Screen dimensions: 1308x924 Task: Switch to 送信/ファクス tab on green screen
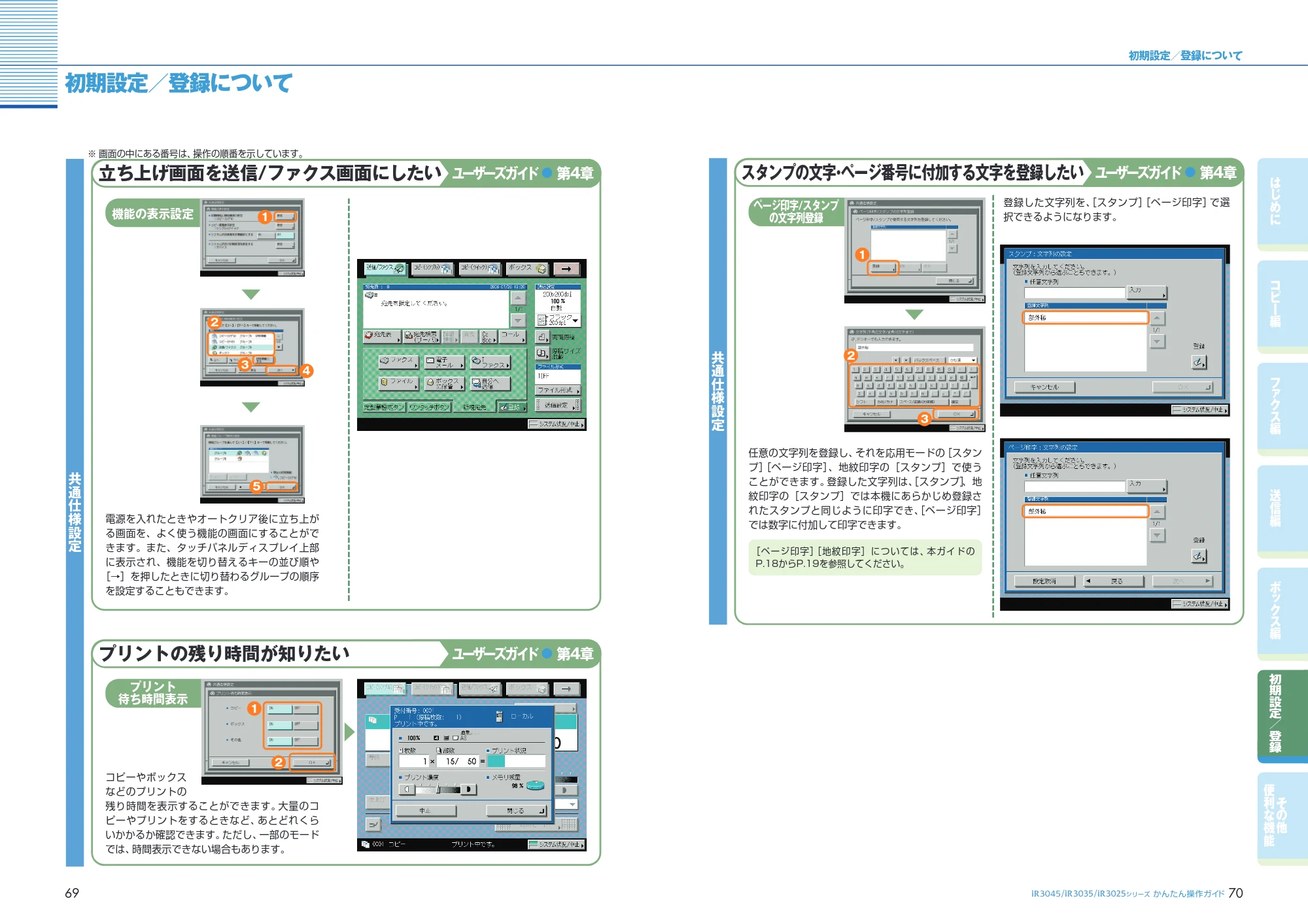click(385, 269)
